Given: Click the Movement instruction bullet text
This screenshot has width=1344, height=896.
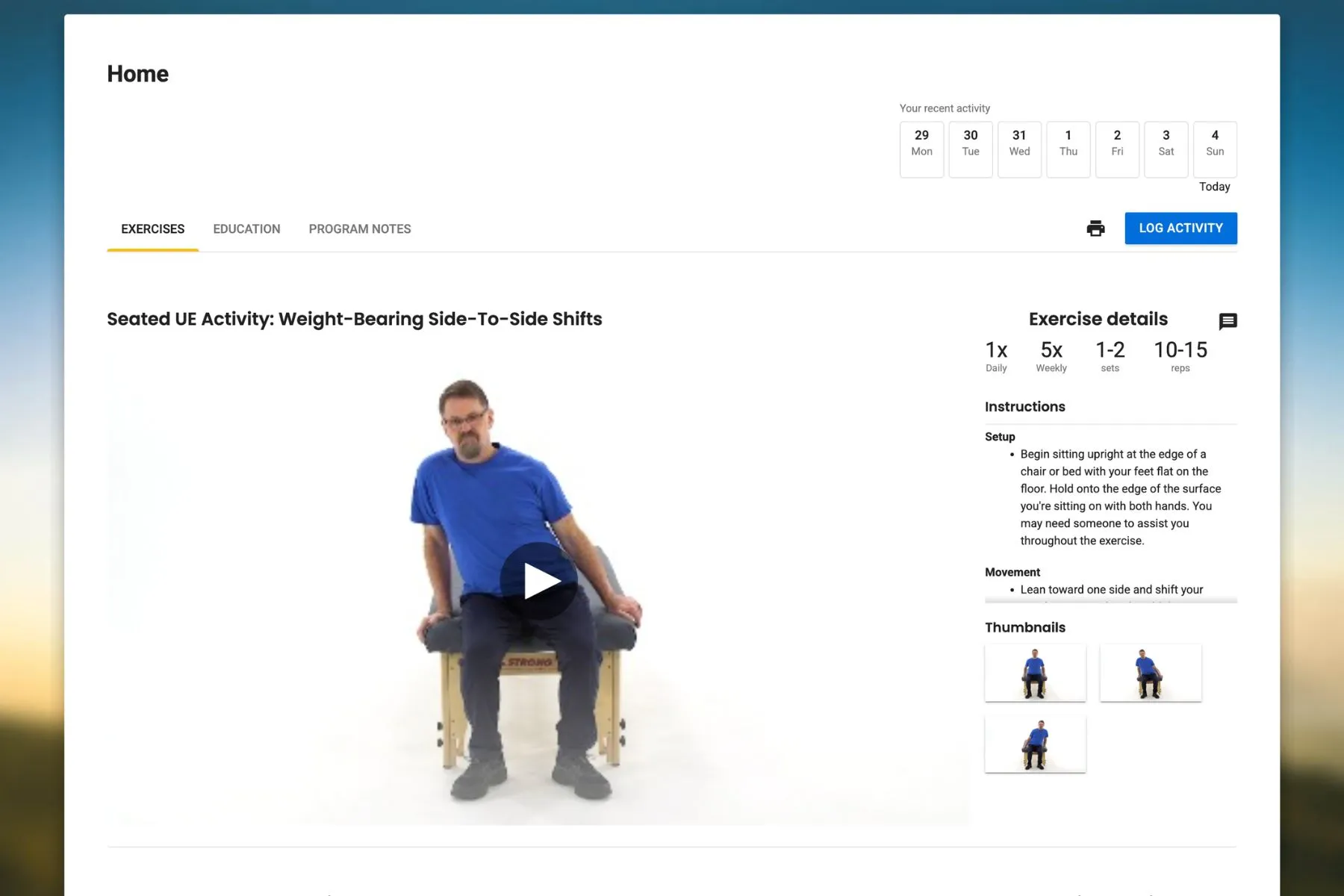Looking at the screenshot, I should tap(1111, 590).
